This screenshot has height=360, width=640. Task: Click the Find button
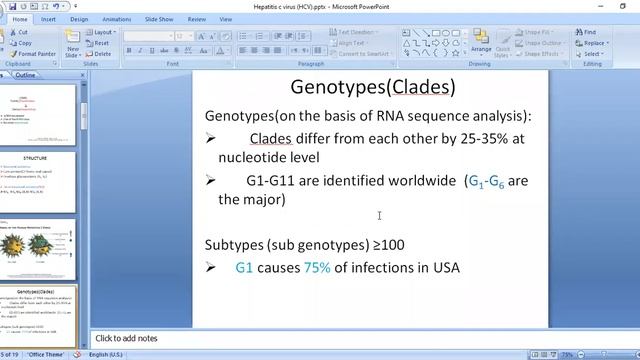pyautogui.click(x=586, y=32)
